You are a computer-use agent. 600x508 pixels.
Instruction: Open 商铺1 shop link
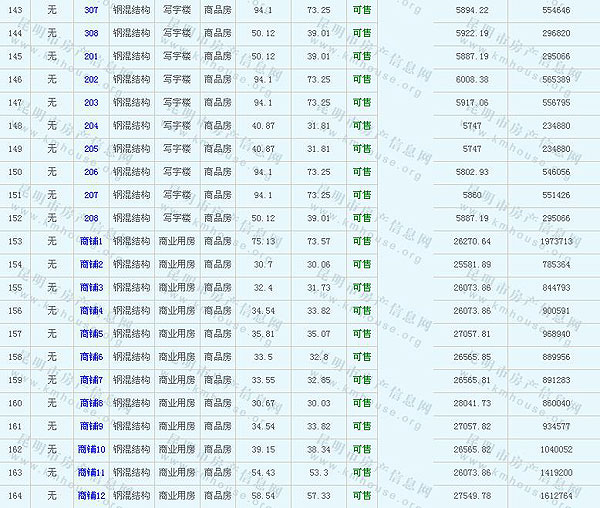91,241
